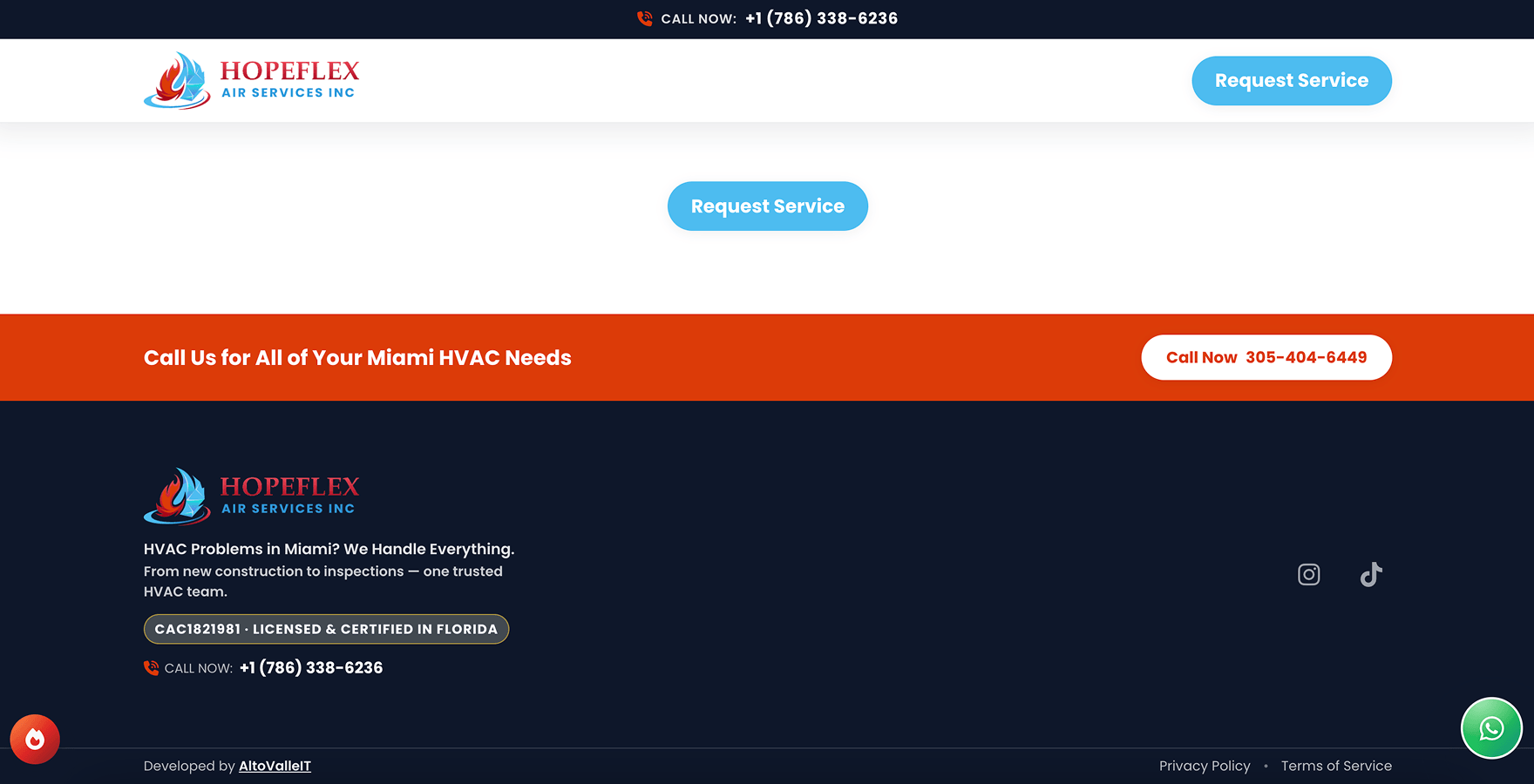Screen dimensions: 1534x784
Task: Click the Call Now 305-404-6449 button
Action: tap(1266, 357)
